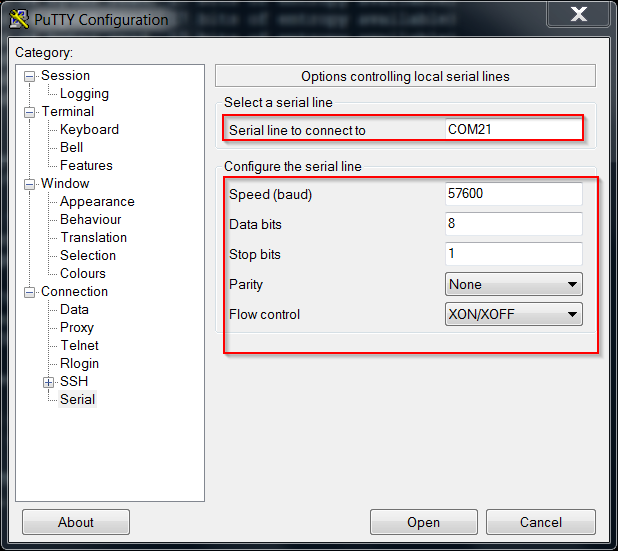Image resolution: width=618 pixels, height=551 pixels.
Task: Go to Colours settings category
Action: point(82,274)
